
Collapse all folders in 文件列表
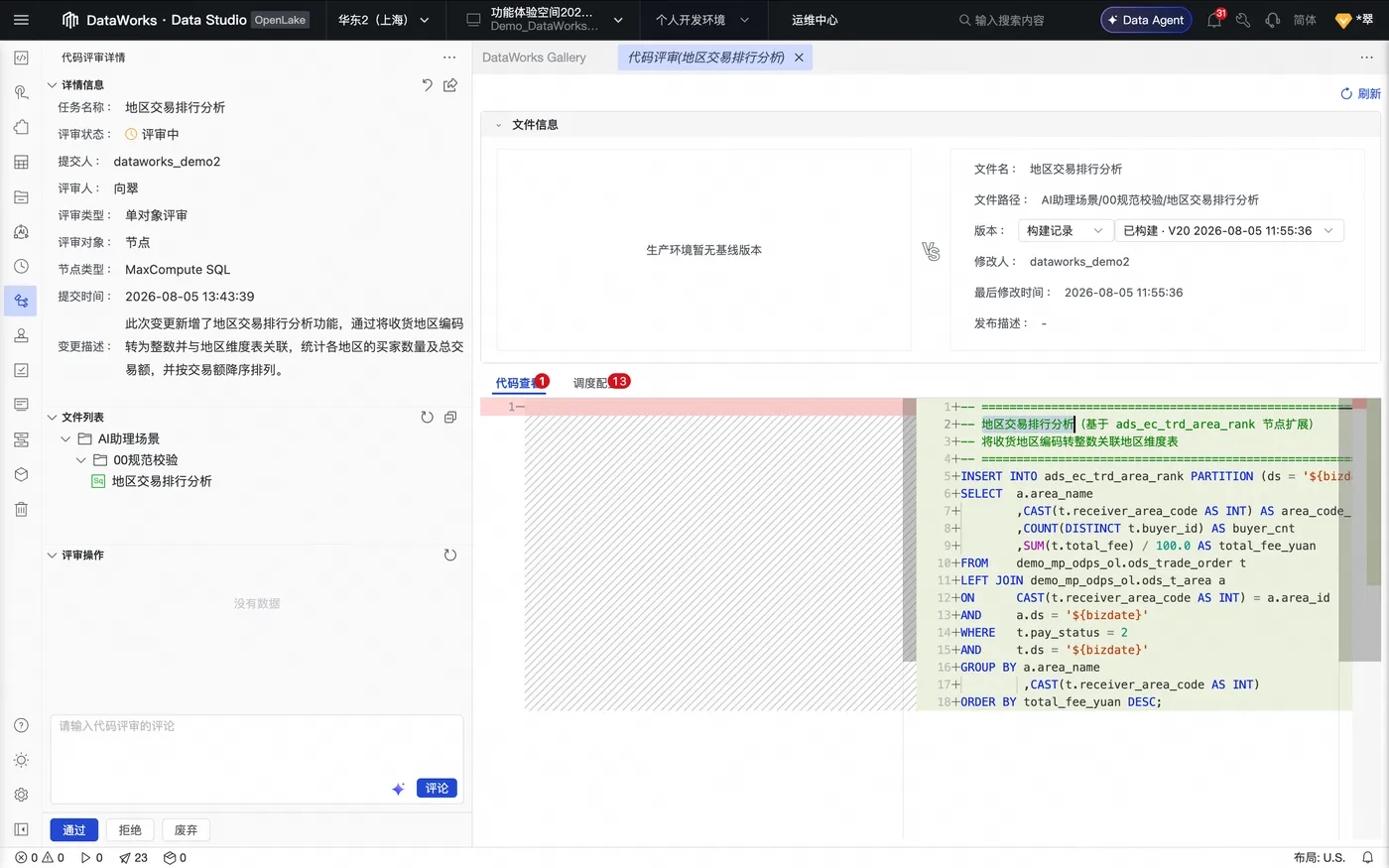(x=450, y=418)
